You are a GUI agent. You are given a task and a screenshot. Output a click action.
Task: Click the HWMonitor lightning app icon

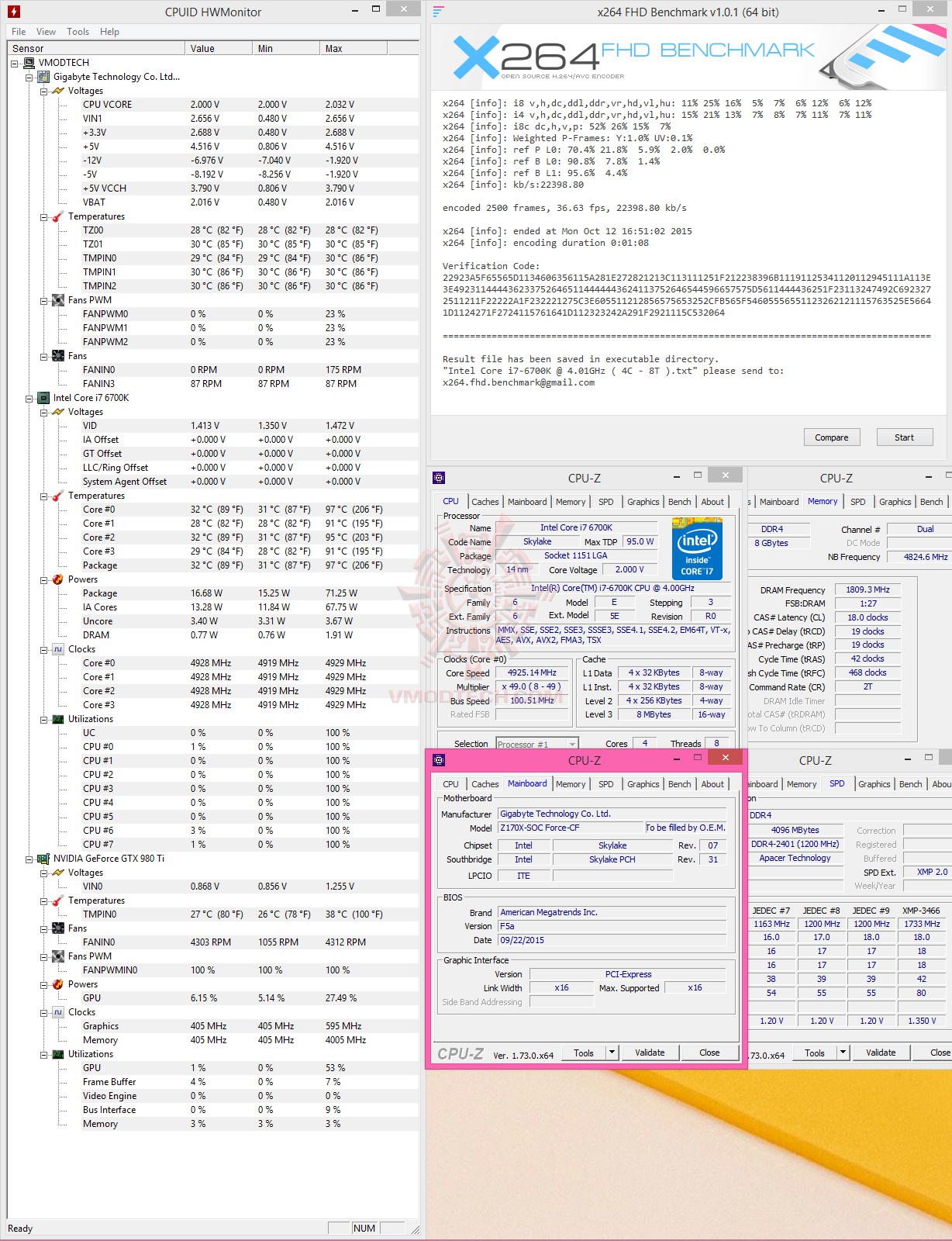pos(14,12)
